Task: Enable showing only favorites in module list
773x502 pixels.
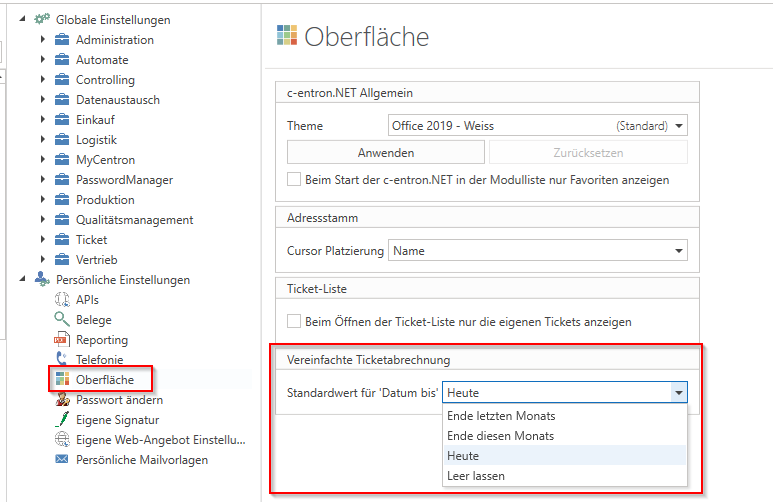Action: 294,180
